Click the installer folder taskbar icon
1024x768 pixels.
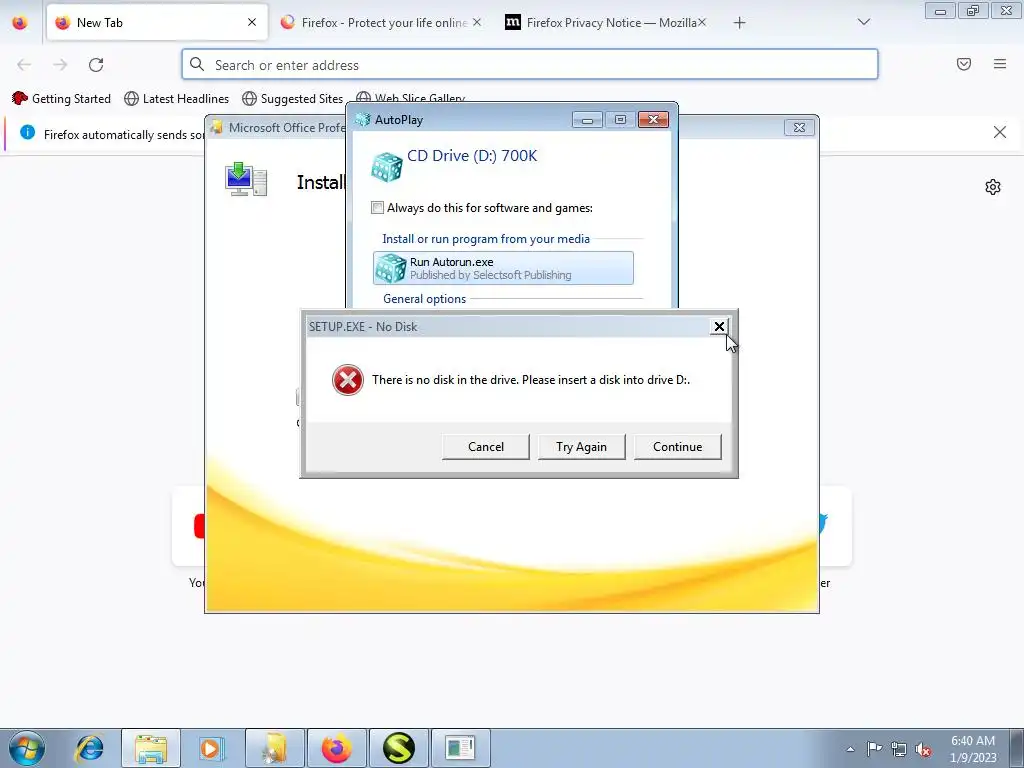(274, 748)
